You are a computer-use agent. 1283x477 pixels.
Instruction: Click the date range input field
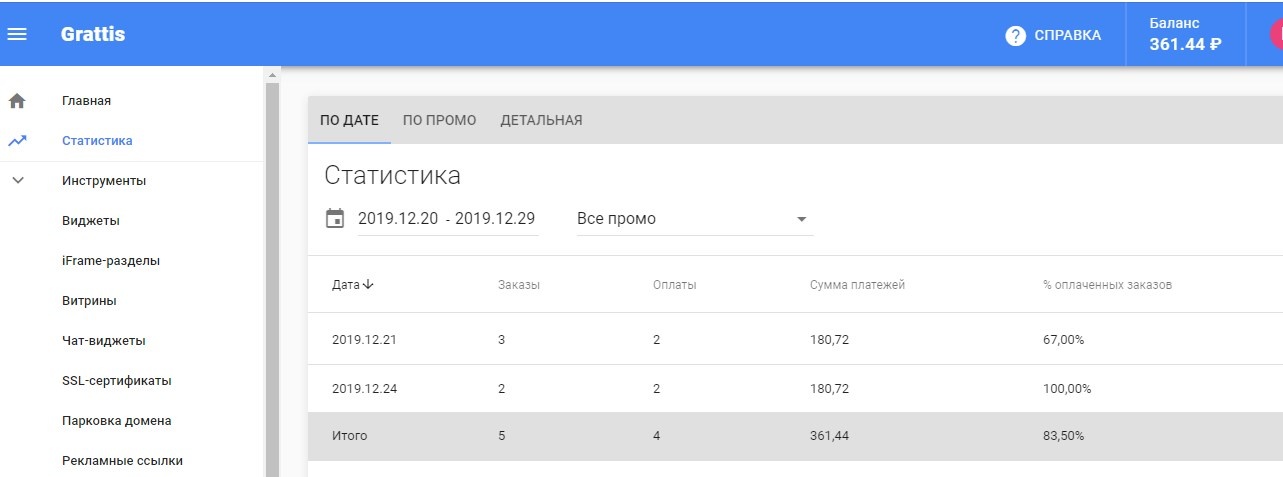pyautogui.click(x=446, y=219)
